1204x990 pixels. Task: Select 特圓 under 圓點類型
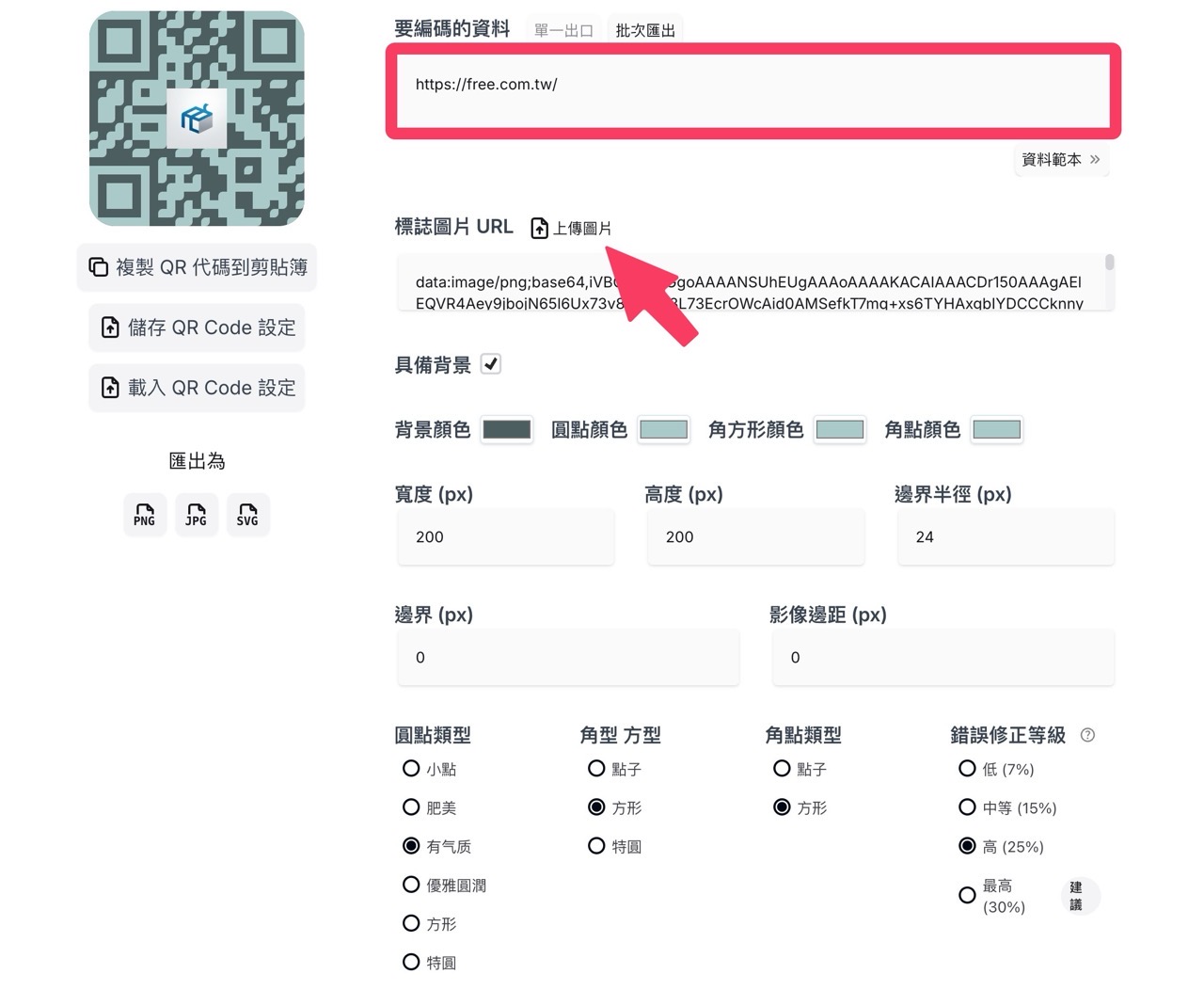[411, 962]
